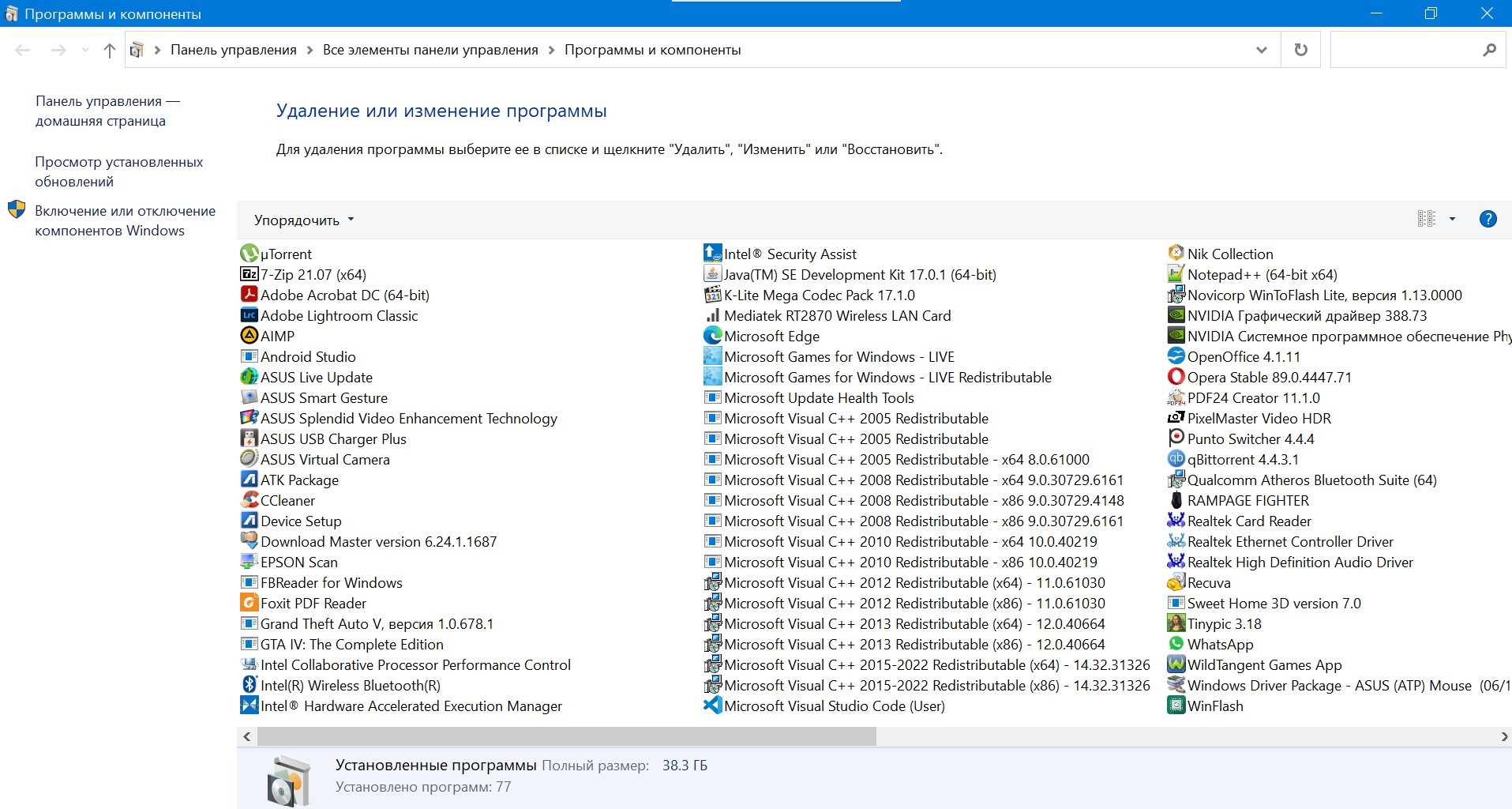Select FBReader for Windows entry

[x=332, y=582]
